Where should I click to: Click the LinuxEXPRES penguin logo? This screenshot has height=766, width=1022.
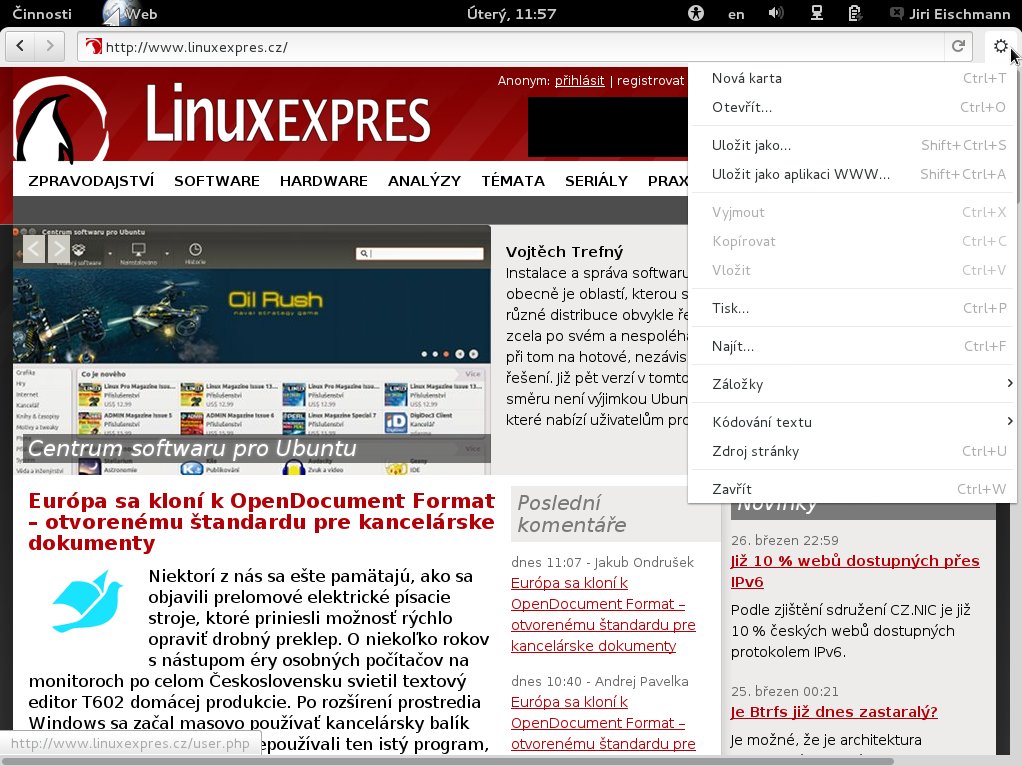pyautogui.click(x=61, y=119)
